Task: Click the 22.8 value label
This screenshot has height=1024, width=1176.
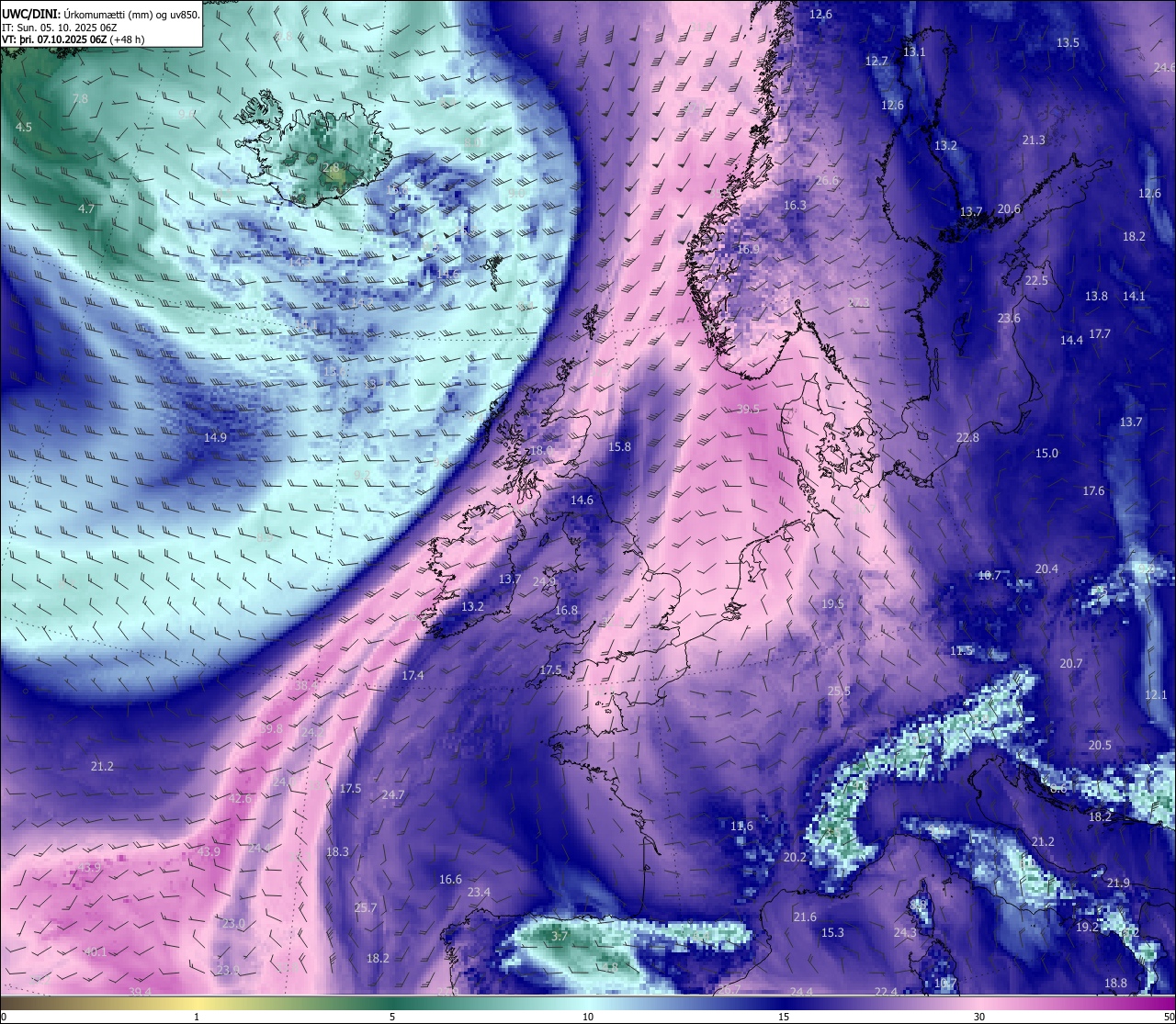Action: [967, 437]
